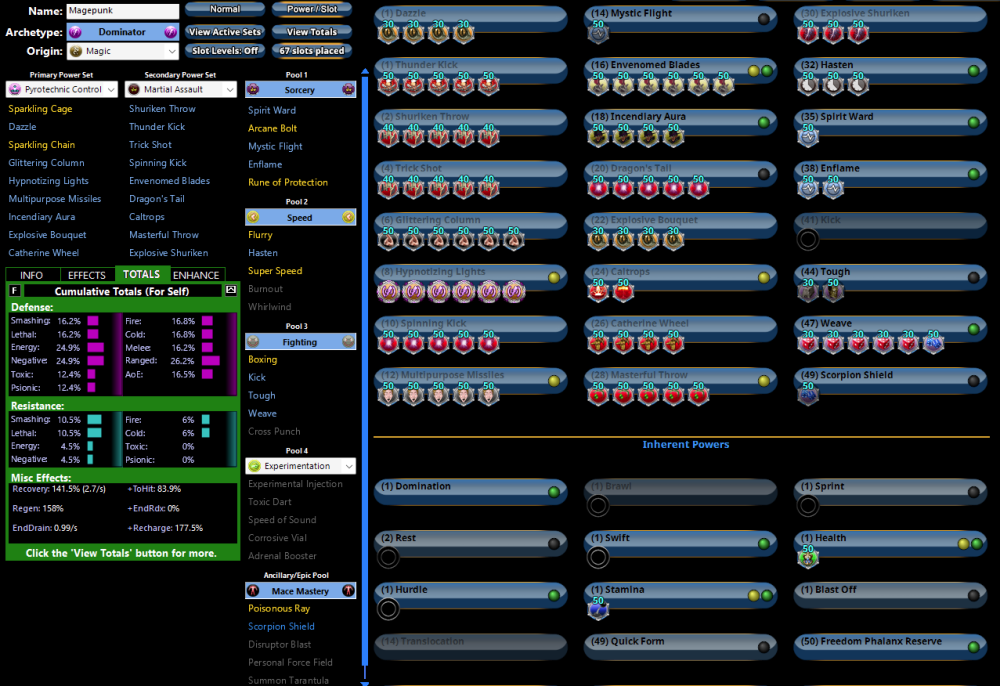1000x686 pixels.
Task: Open the ENHANCE tab
Action: pos(196,275)
